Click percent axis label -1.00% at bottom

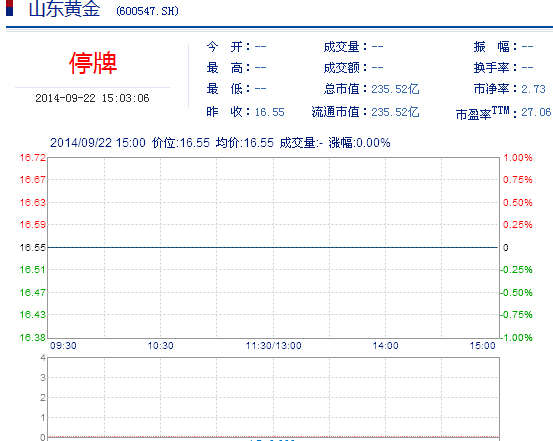pyautogui.click(x=516, y=338)
